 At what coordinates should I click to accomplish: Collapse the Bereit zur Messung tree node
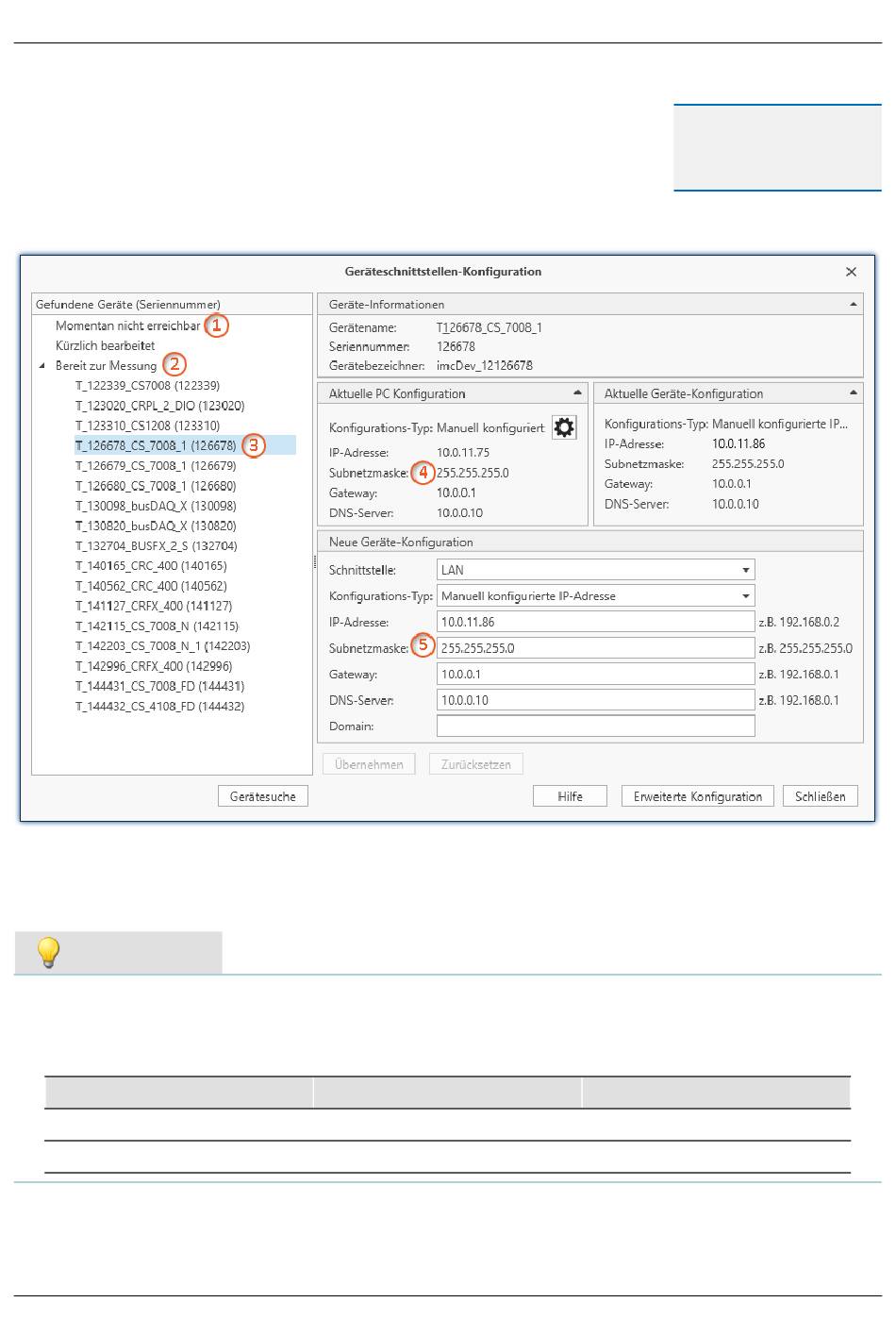tap(42, 366)
